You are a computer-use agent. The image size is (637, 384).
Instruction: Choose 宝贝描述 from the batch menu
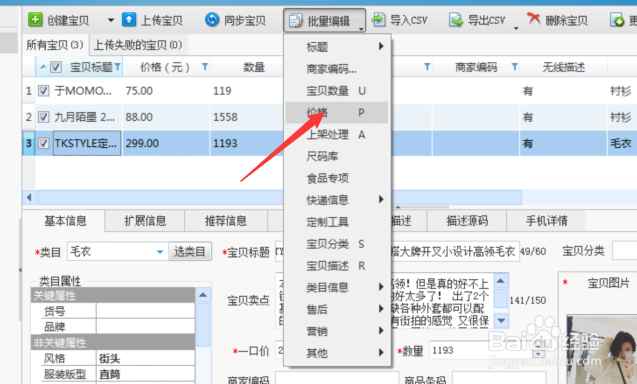pyautogui.click(x=337, y=266)
